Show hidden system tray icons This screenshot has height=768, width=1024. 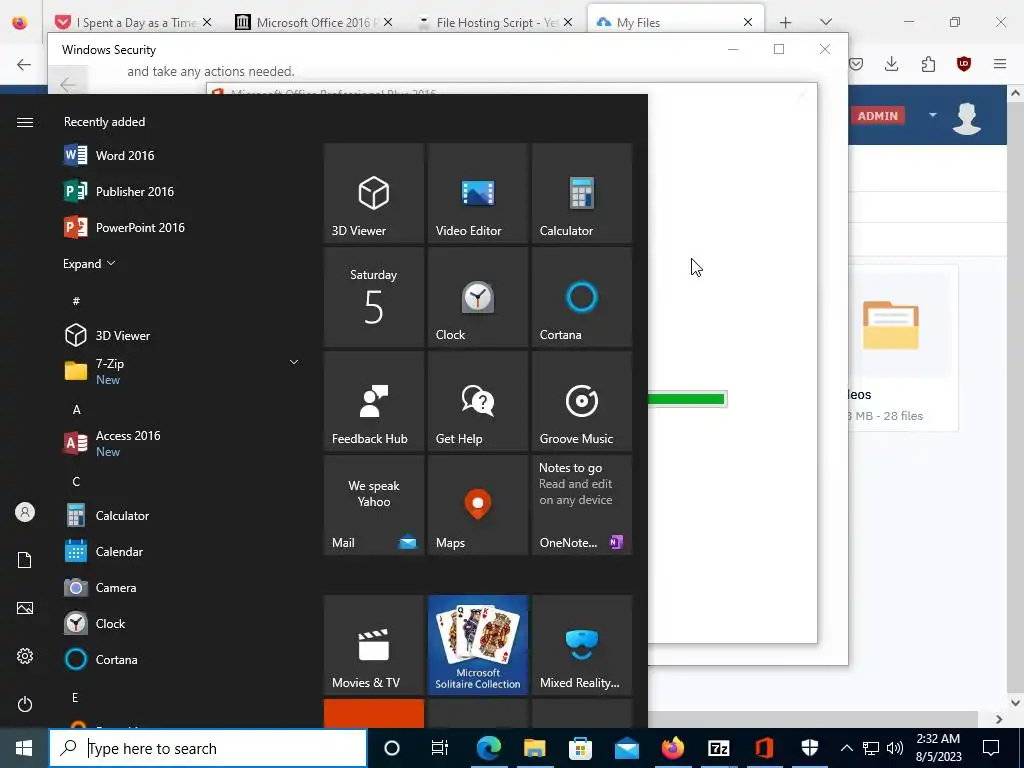point(846,748)
